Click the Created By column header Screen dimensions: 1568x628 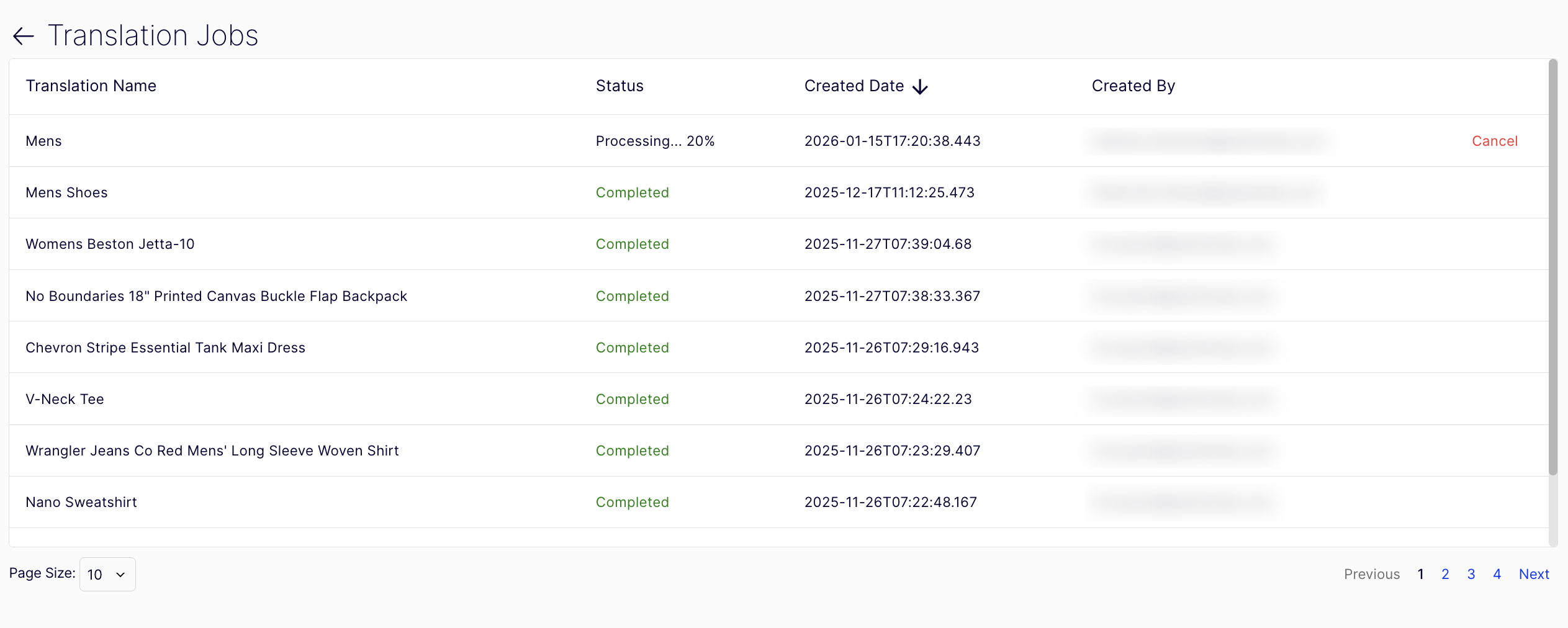pos(1133,86)
